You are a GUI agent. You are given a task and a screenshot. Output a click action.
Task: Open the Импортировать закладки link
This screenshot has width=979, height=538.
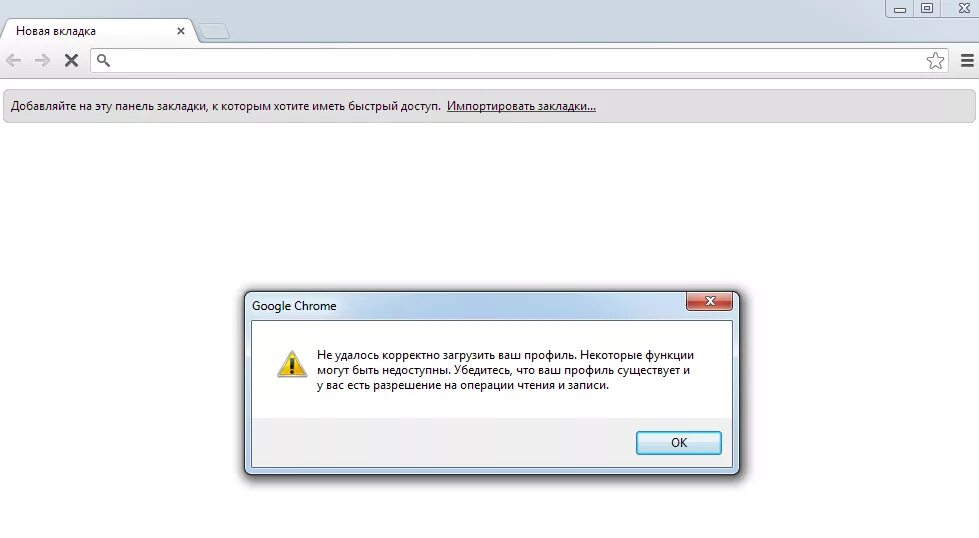pyautogui.click(x=521, y=106)
